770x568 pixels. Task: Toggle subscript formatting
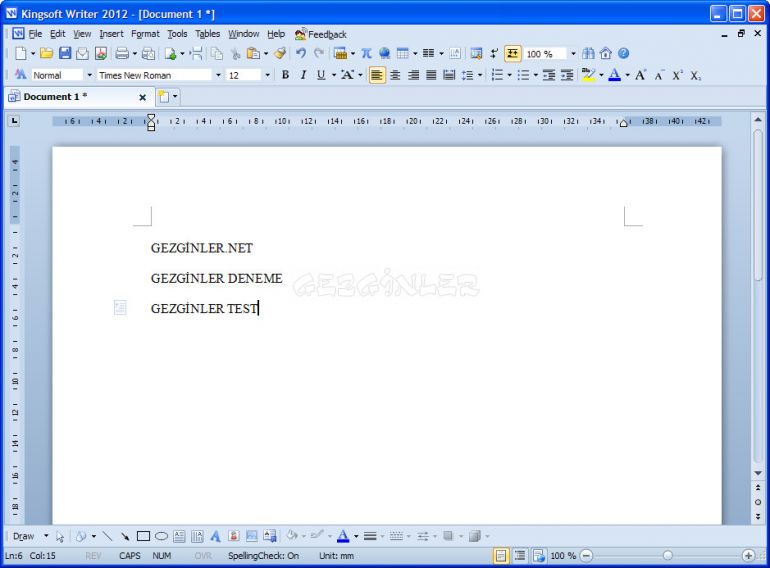pos(695,75)
